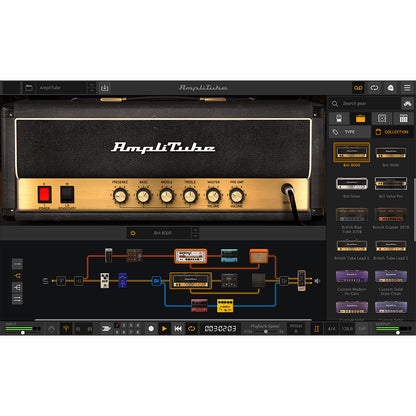Toggle loop in transport bar
The image size is (416, 416).
(191, 329)
